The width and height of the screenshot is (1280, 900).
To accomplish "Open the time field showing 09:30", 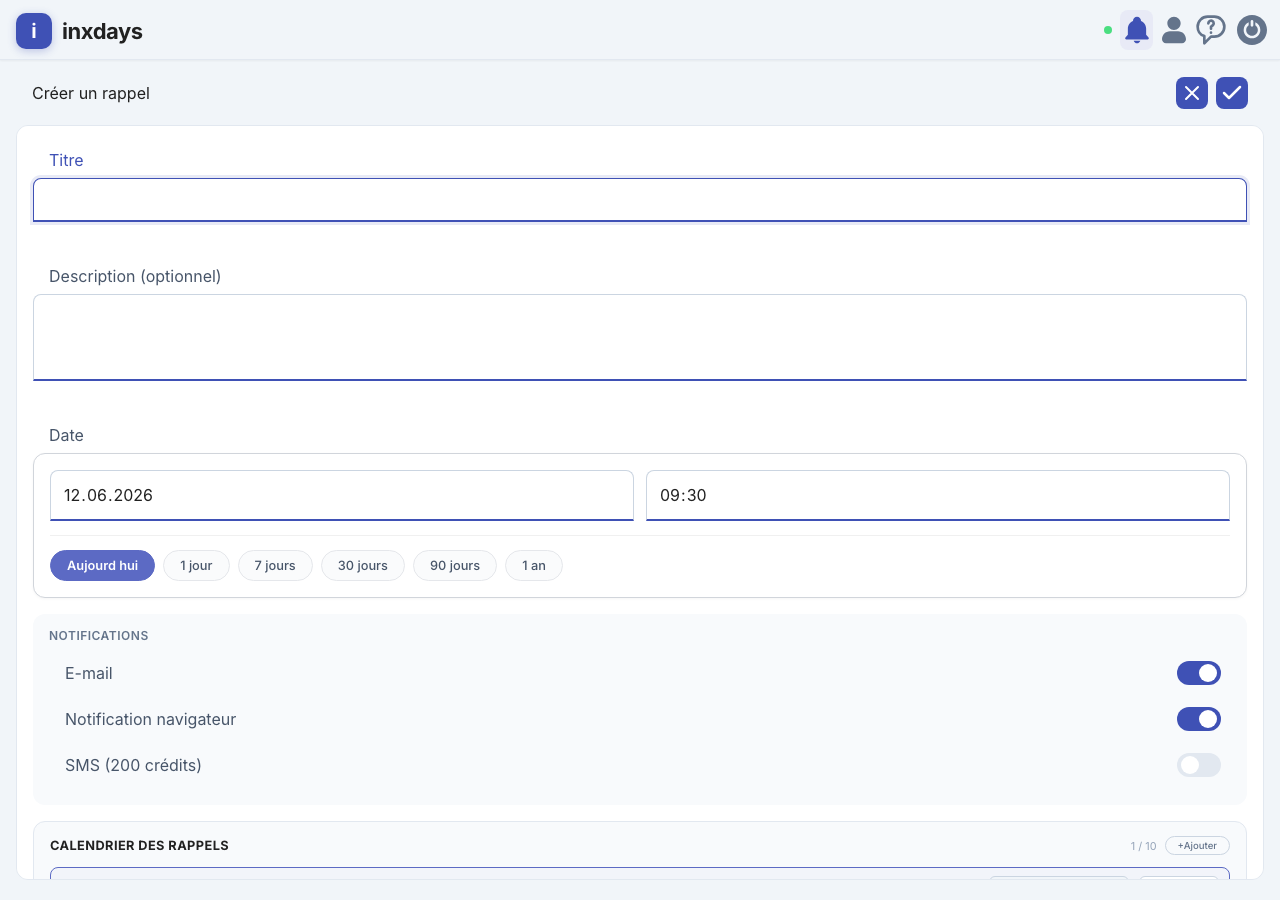I will pyautogui.click(x=938, y=495).
